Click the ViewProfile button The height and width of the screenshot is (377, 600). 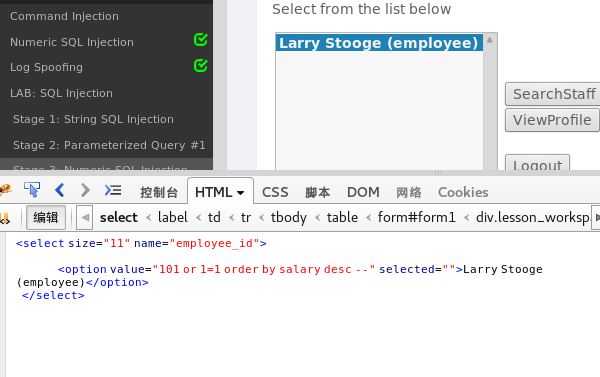point(552,120)
